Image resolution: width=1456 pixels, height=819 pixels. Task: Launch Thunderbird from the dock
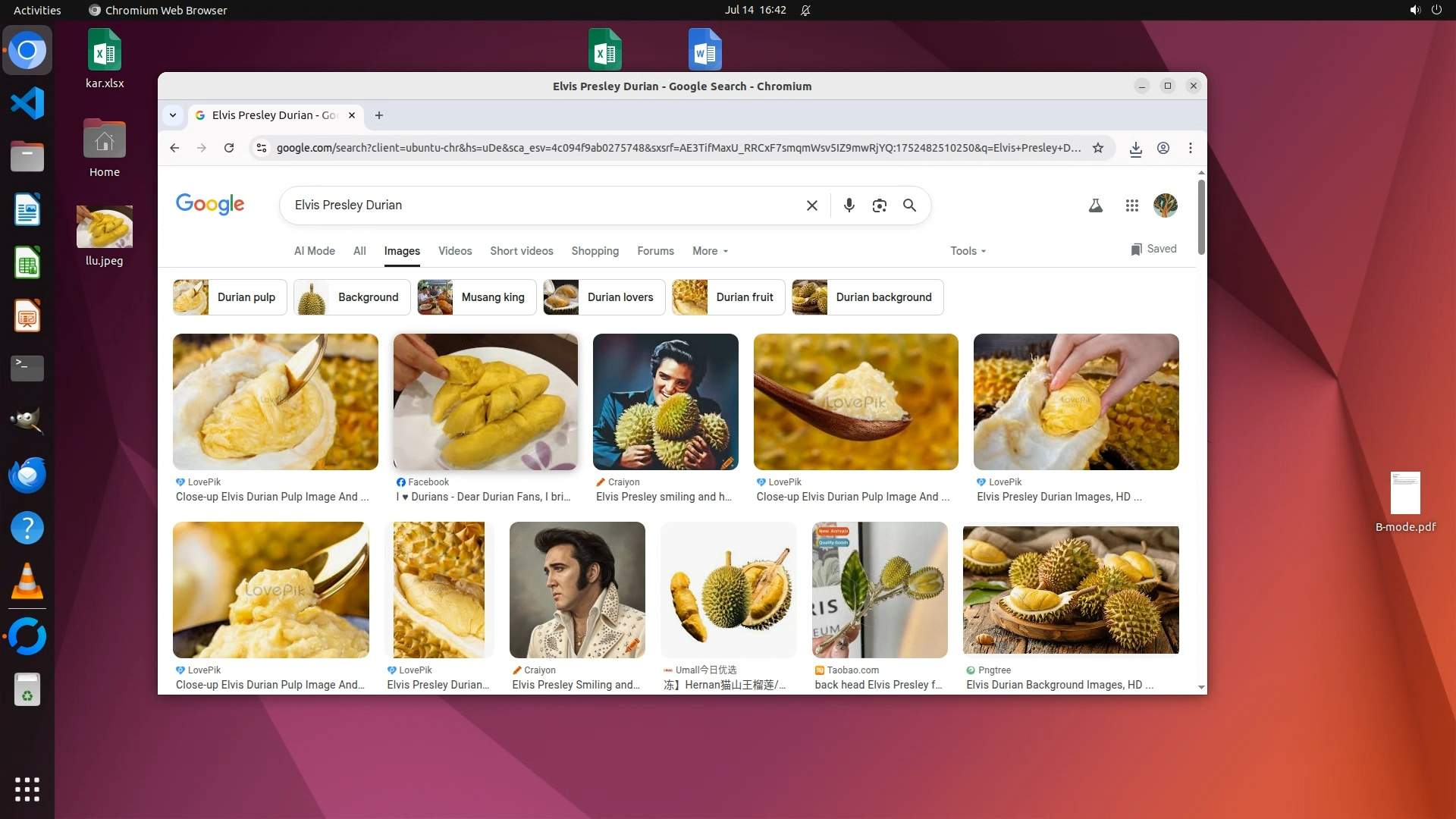click(x=27, y=475)
